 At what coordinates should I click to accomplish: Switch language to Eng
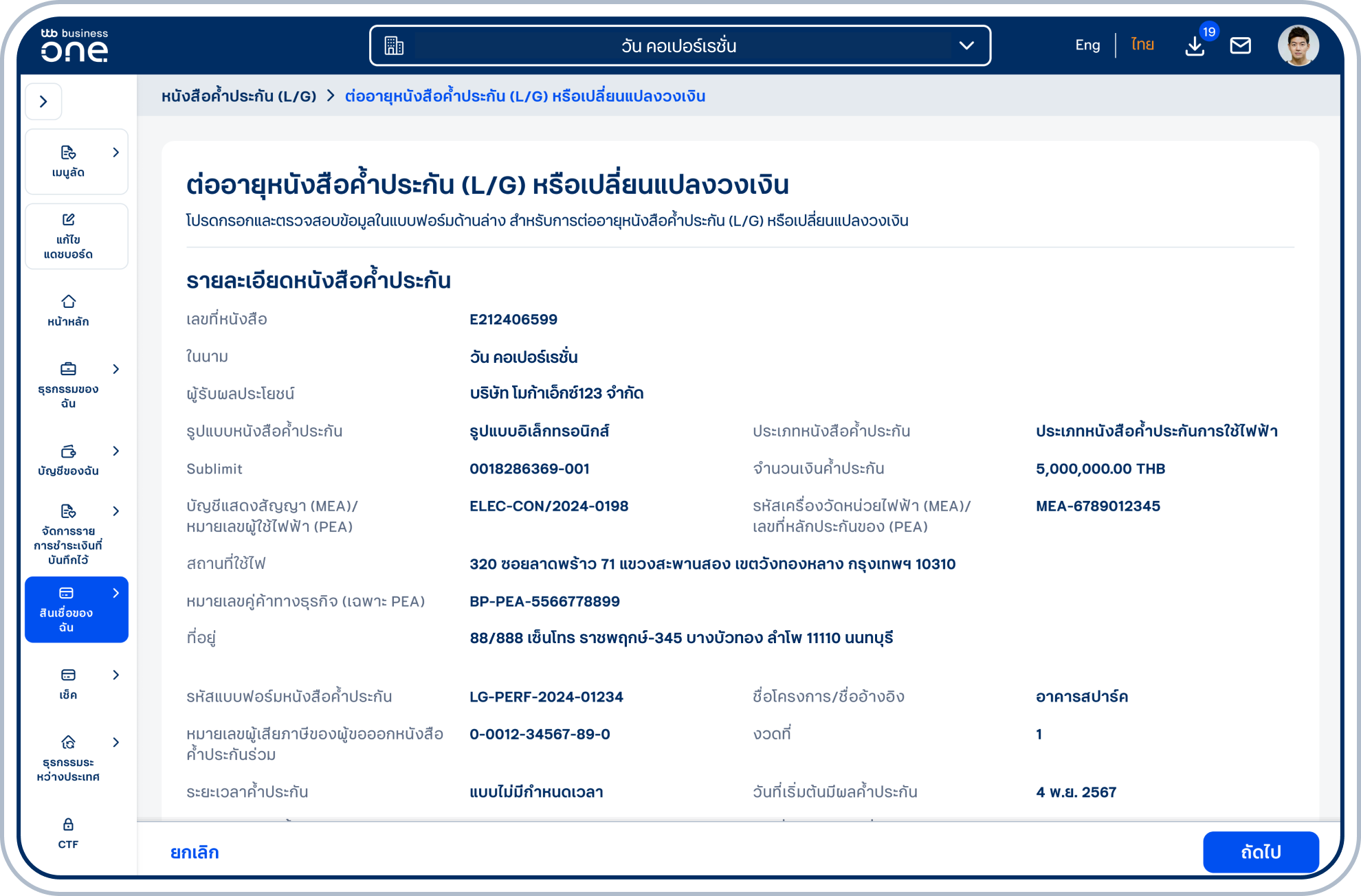tap(1087, 45)
